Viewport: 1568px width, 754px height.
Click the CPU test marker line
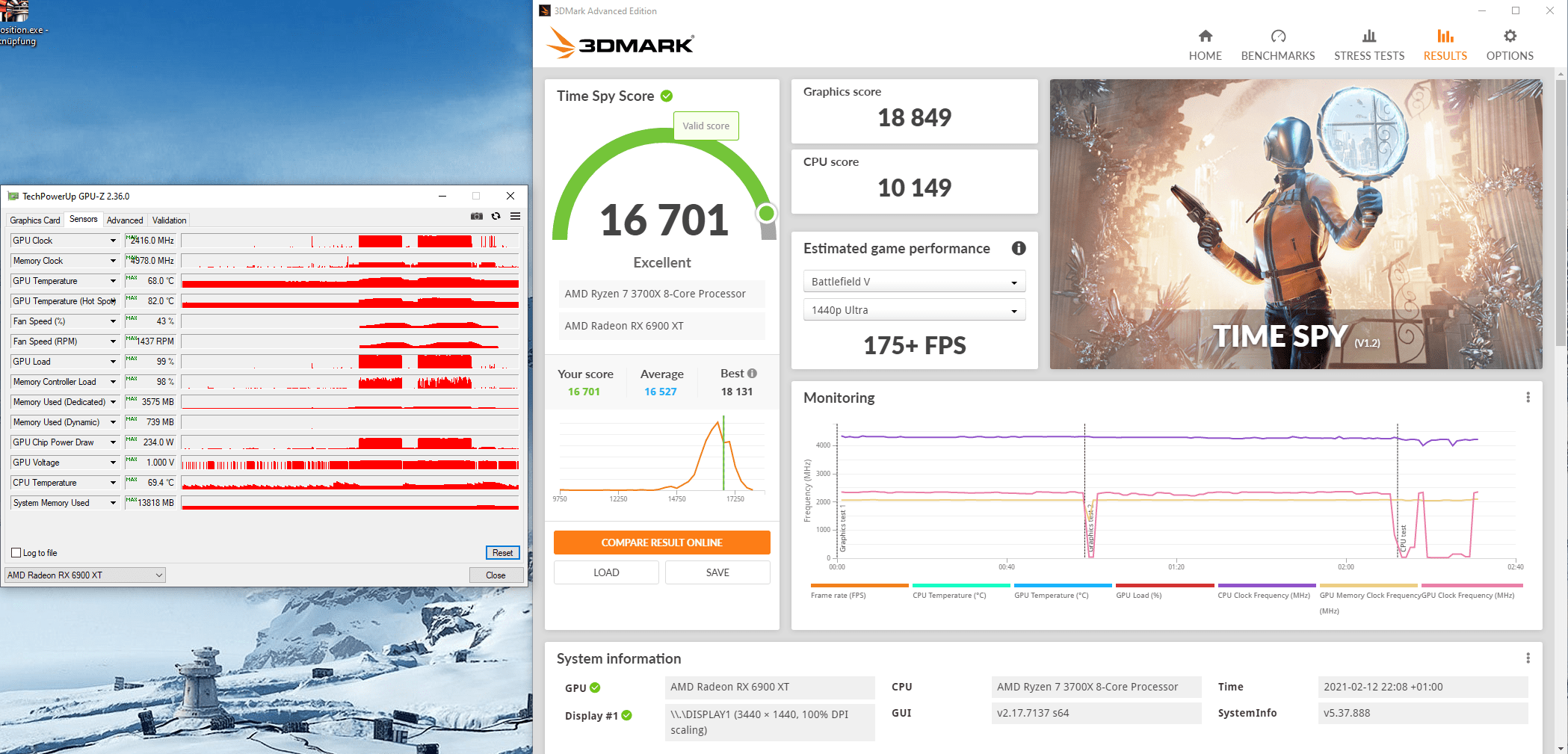(x=1398, y=490)
